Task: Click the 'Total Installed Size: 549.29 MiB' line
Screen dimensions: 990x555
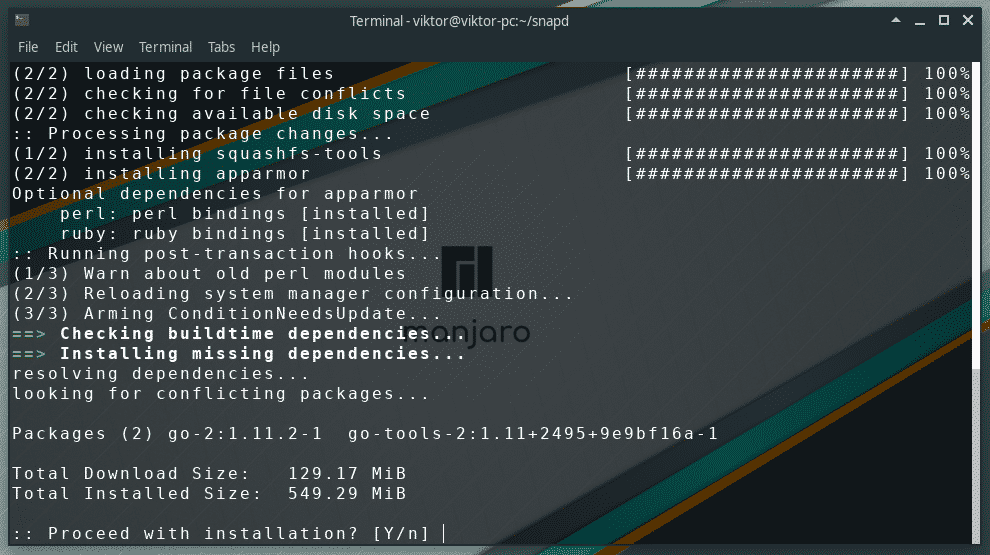Action: pyautogui.click(x=209, y=494)
